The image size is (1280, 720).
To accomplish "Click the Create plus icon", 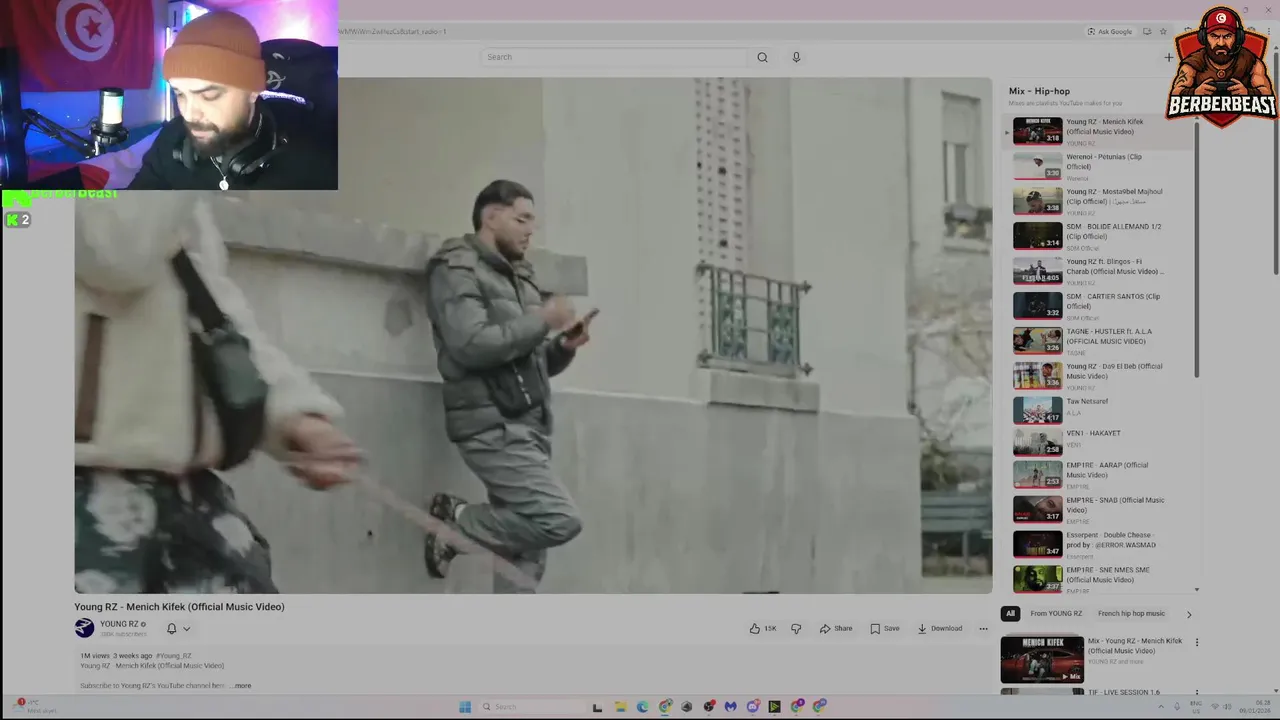I will point(1168,57).
